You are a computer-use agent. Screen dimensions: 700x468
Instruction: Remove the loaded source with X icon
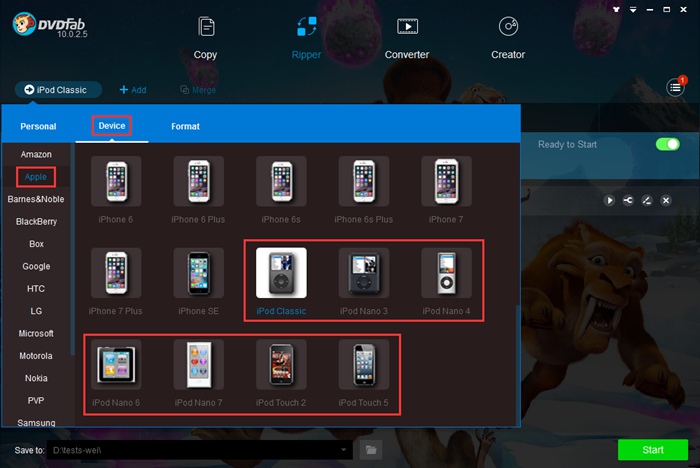(x=666, y=201)
